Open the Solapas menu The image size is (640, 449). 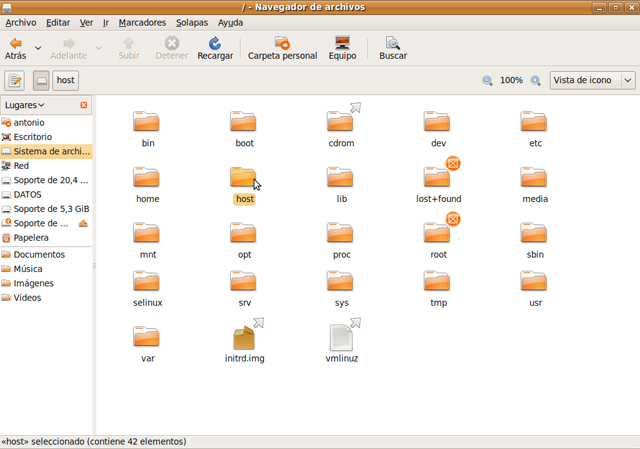192,22
